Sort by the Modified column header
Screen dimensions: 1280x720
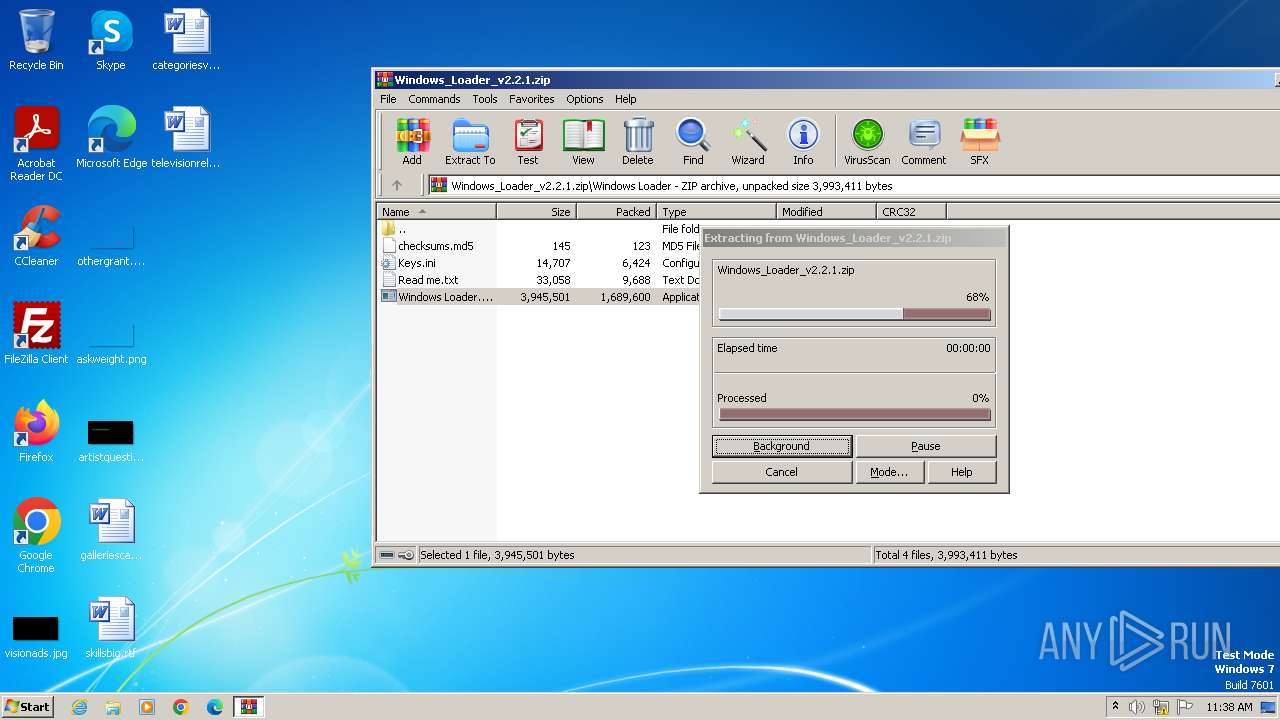click(x=826, y=211)
